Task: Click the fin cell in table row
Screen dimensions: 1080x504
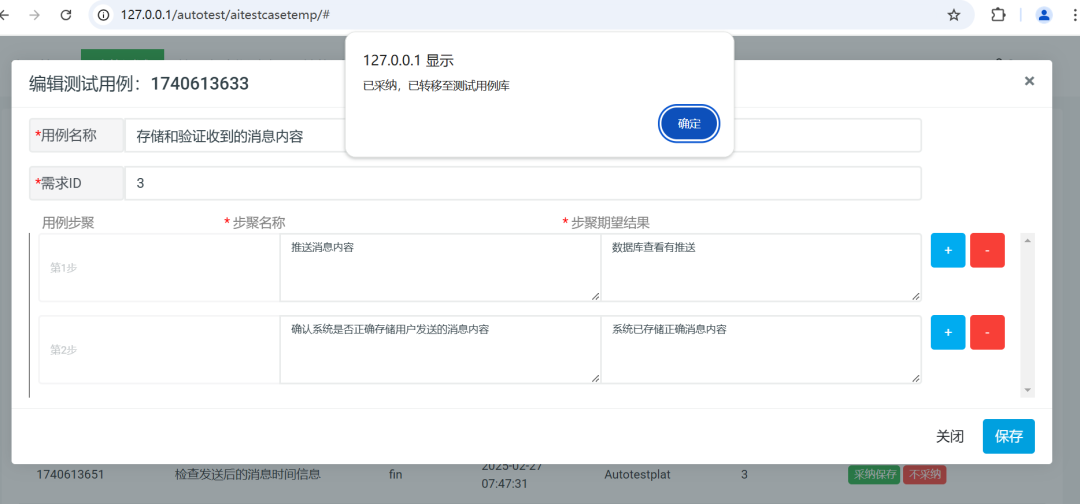Action: click(x=395, y=474)
